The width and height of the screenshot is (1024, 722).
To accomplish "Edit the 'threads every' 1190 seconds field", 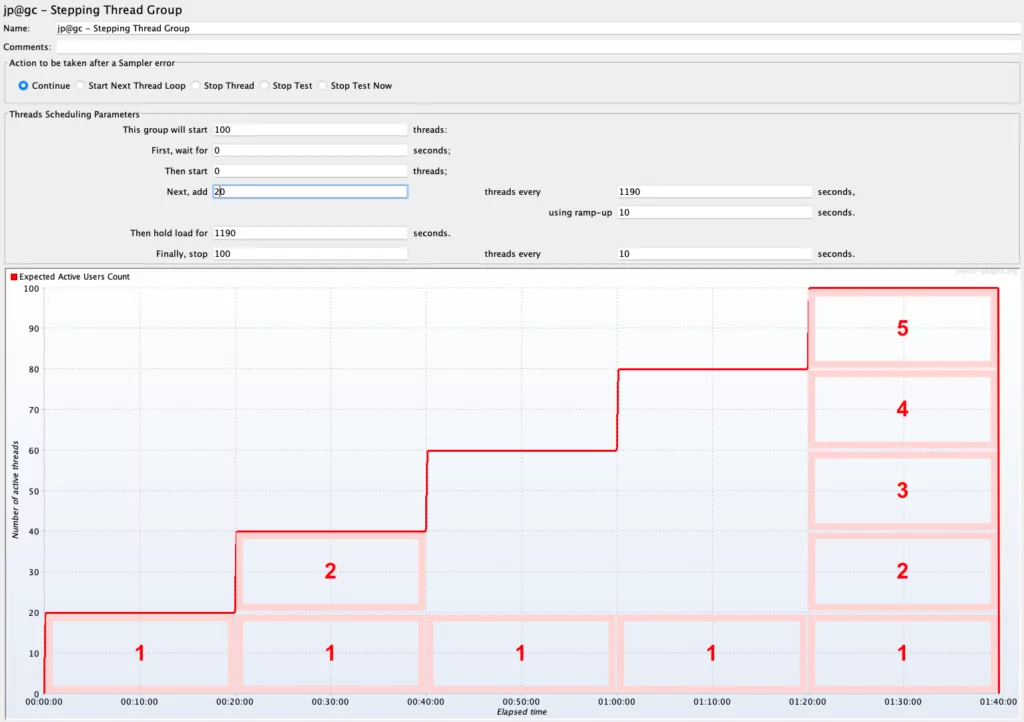I will 714,191.
